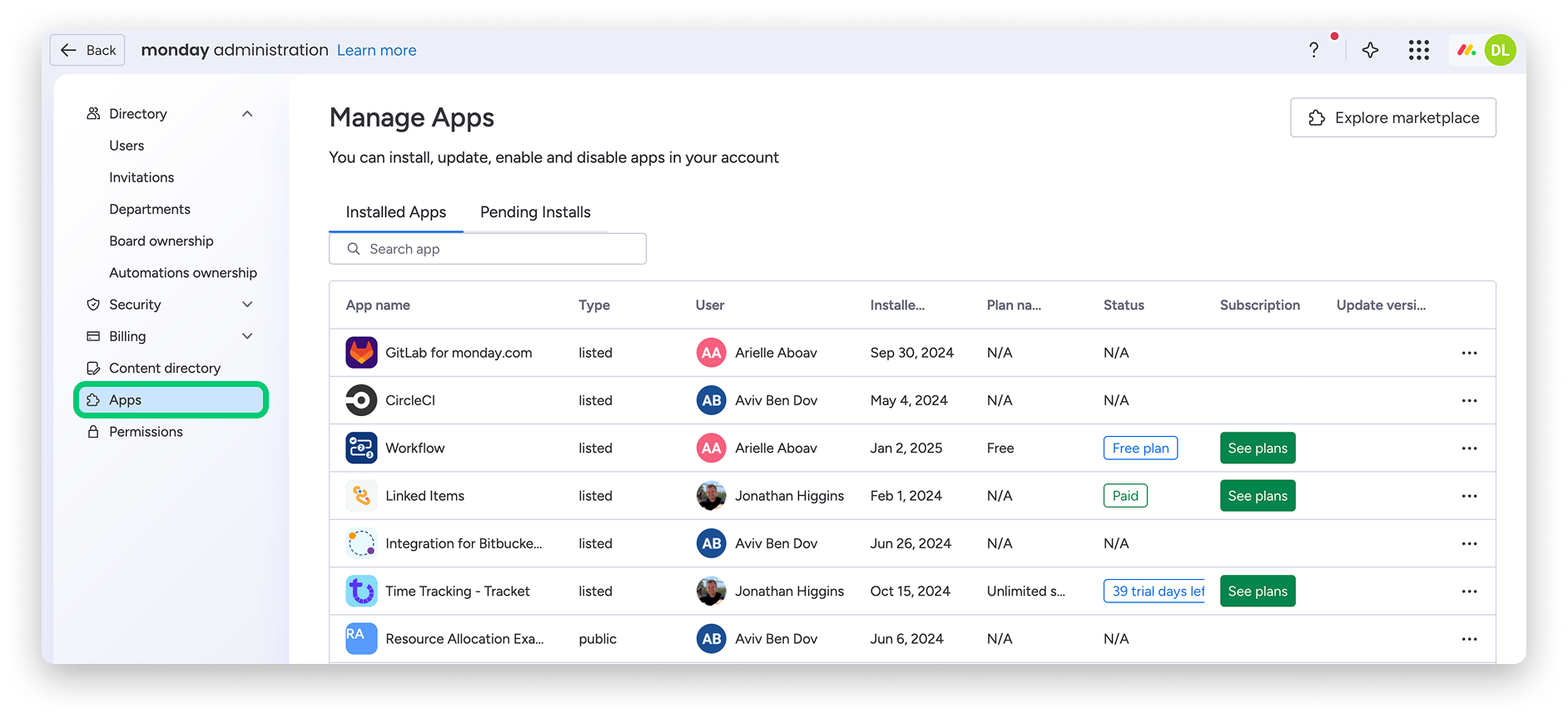Click the Free plan status badge

[1140, 448]
